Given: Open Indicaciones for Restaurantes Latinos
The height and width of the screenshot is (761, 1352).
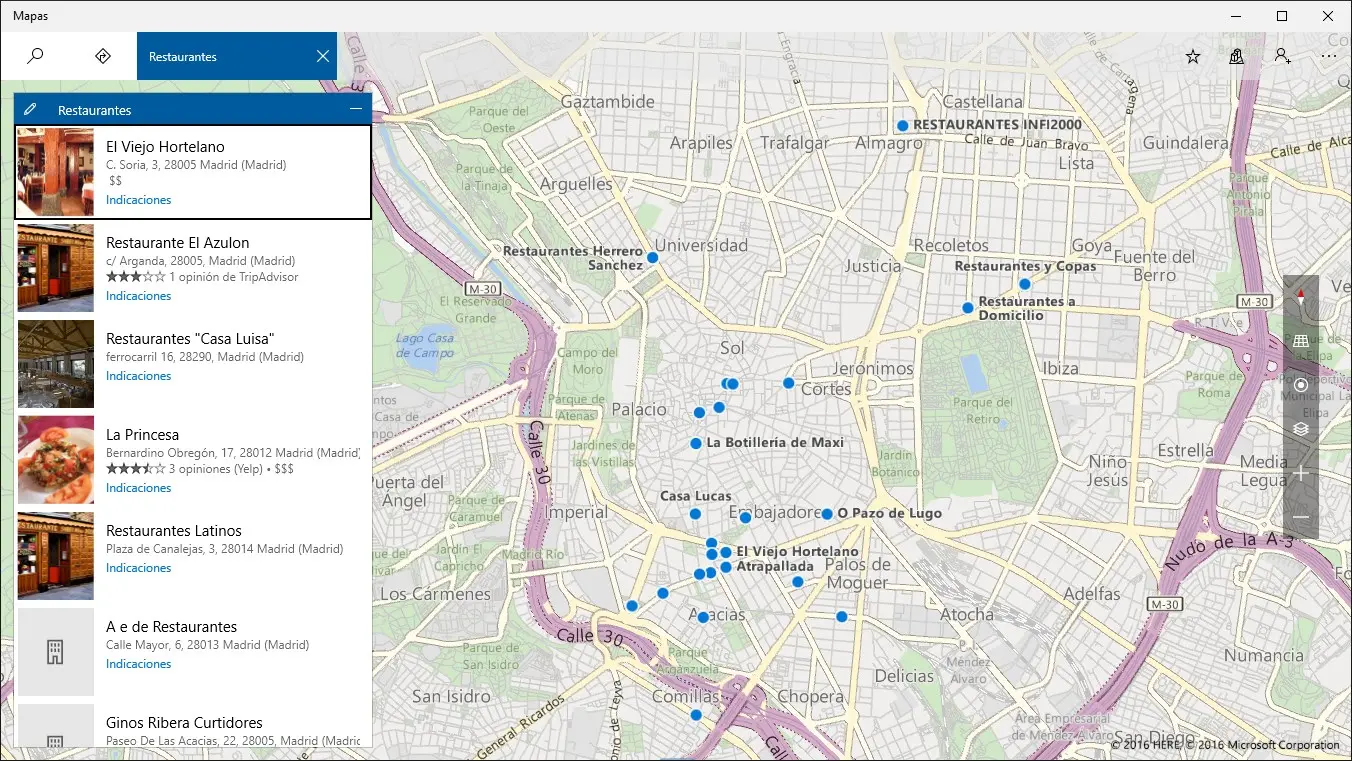Looking at the screenshot, I should 139,568.
